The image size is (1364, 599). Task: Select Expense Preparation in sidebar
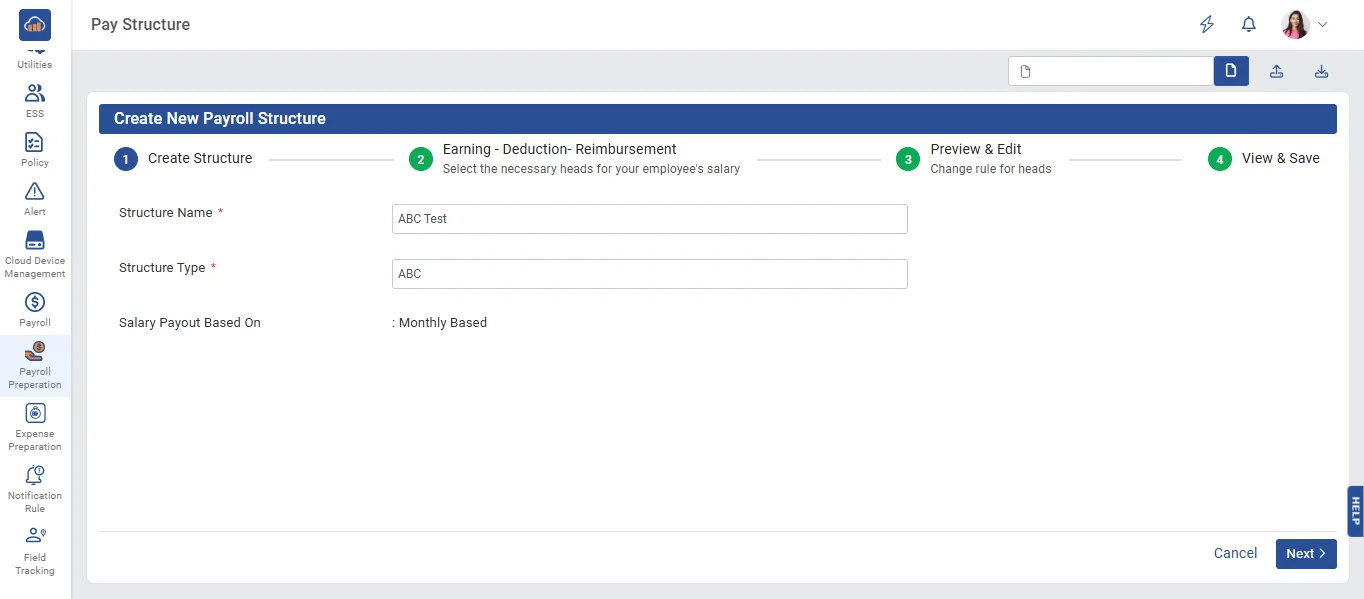coord(35,426)
